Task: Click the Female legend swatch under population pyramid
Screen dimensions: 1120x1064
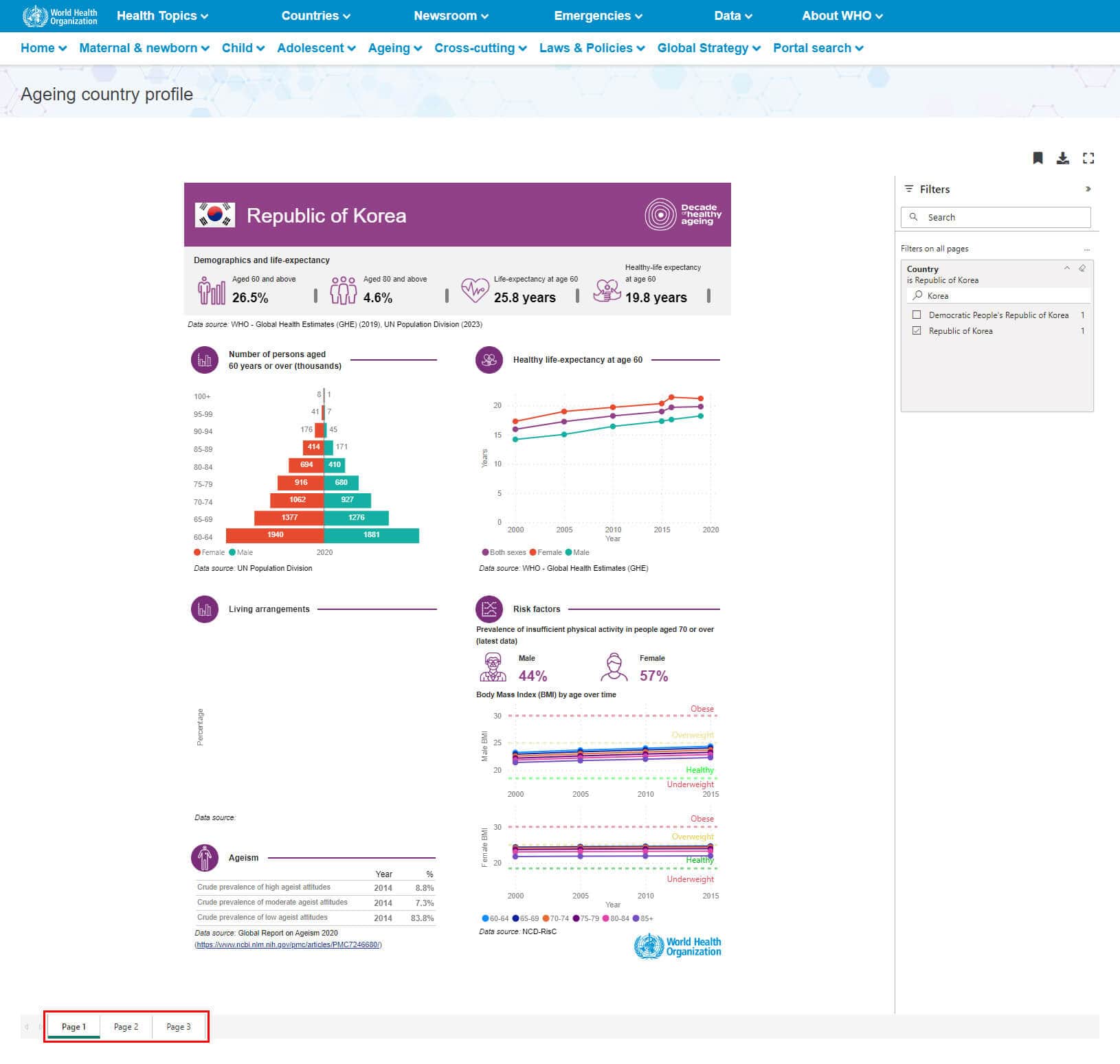Action: [197, 552]
